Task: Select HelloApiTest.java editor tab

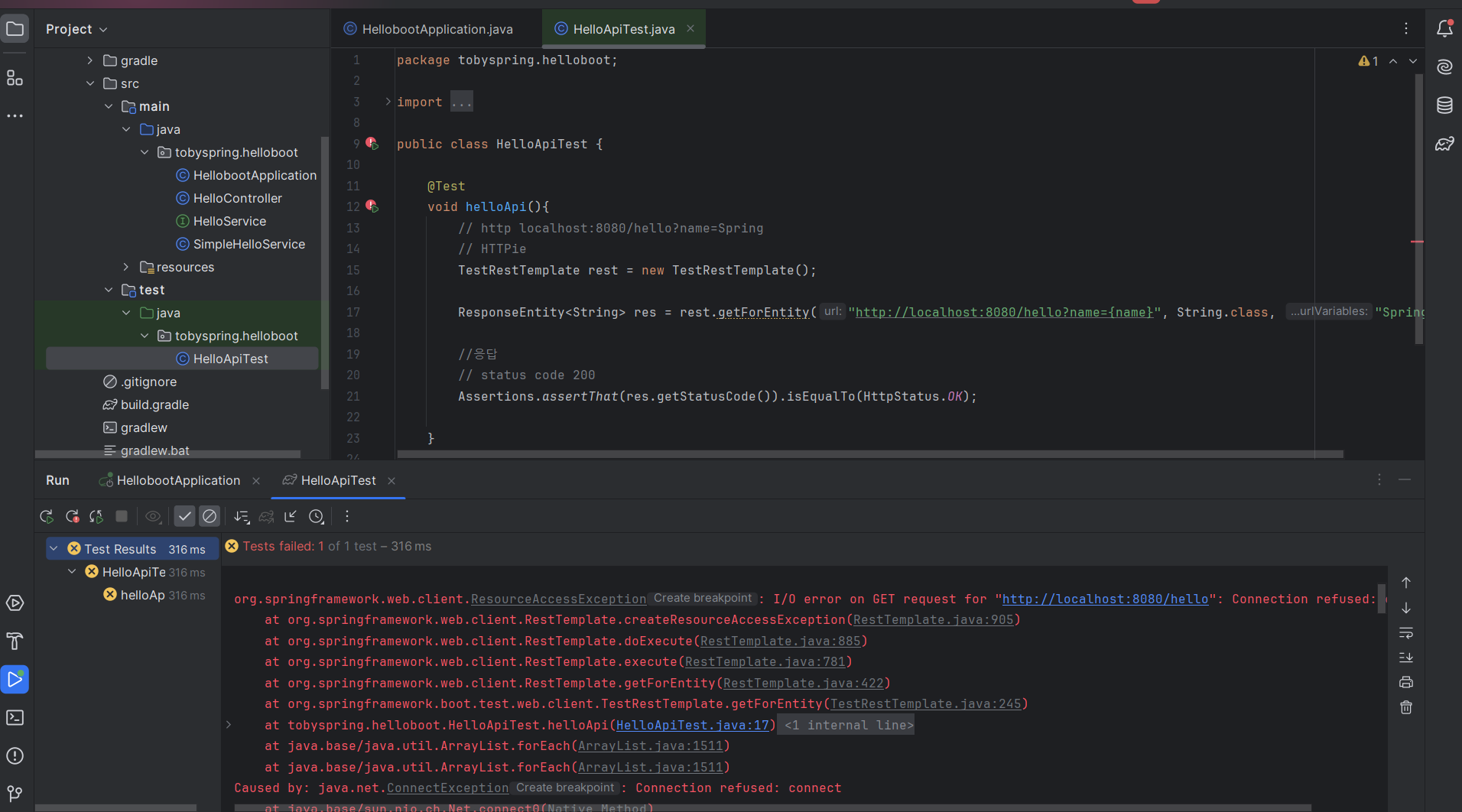Action: coord(624,29)
